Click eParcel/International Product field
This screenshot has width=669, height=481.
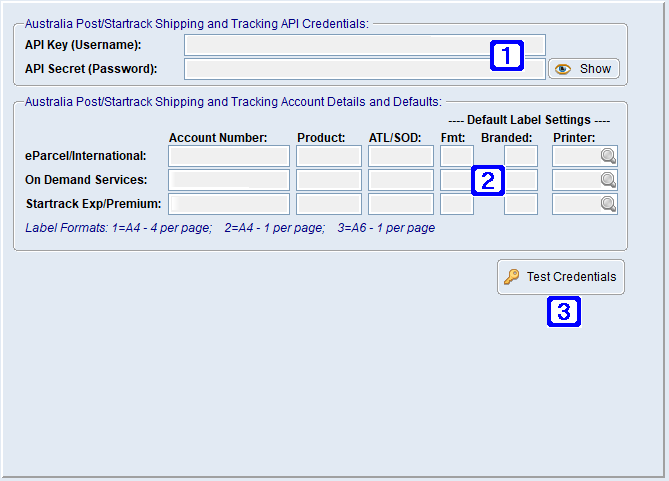(329, 156)
